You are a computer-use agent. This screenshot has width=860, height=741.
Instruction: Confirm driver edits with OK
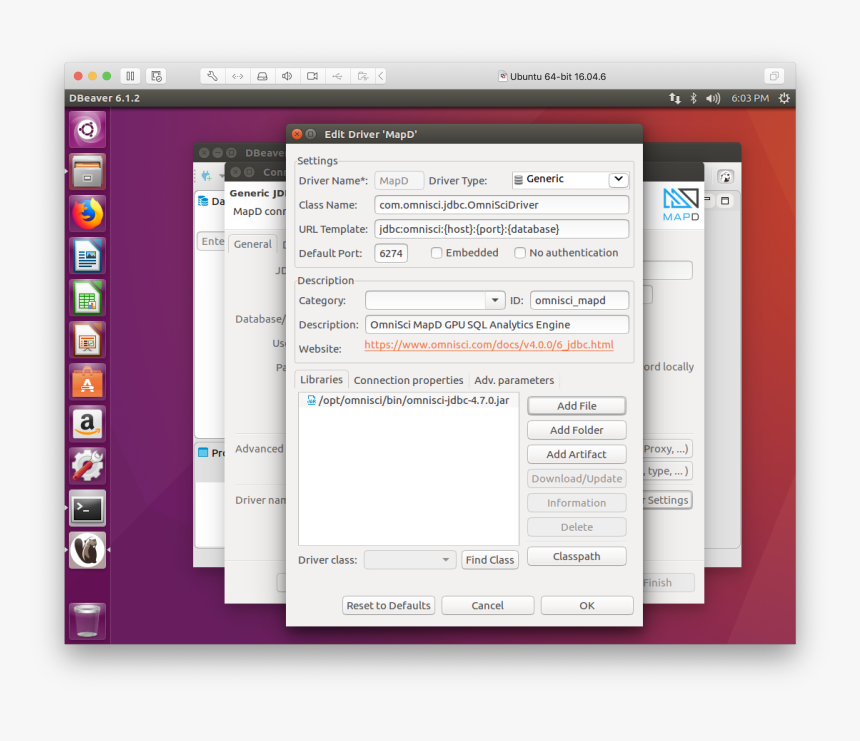(587, 606)
